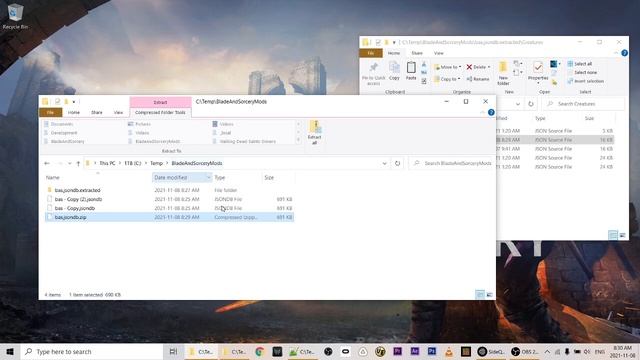Switch to Share tab in back window
Screen dimensions: 640x360
pos(417,53)
